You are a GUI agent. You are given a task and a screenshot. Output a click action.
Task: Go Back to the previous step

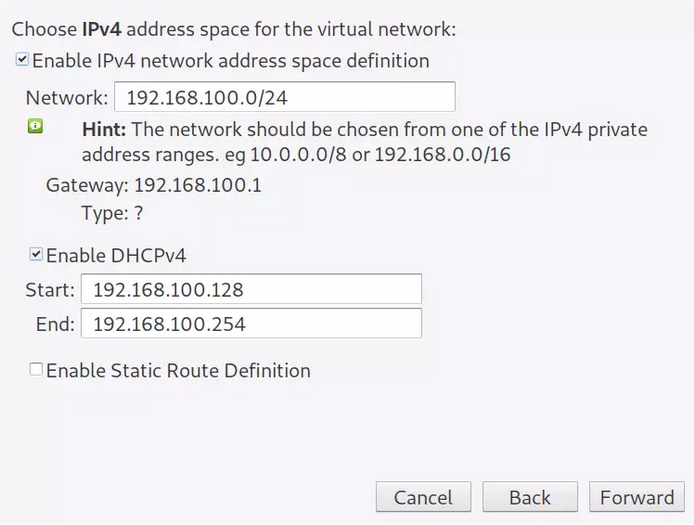coord(529,498)
